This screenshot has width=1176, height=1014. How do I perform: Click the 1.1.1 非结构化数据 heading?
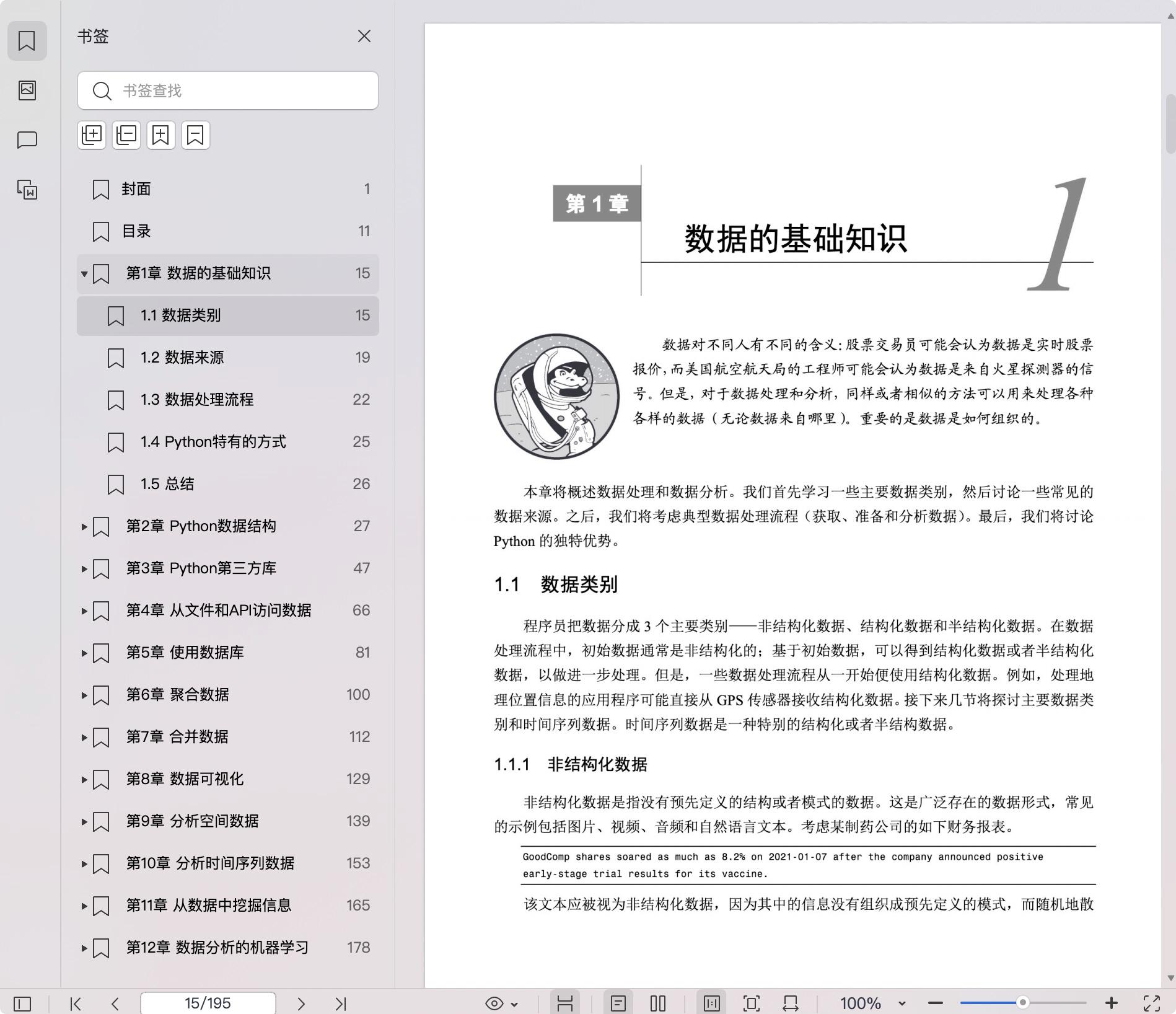click(x=571, y=765)
